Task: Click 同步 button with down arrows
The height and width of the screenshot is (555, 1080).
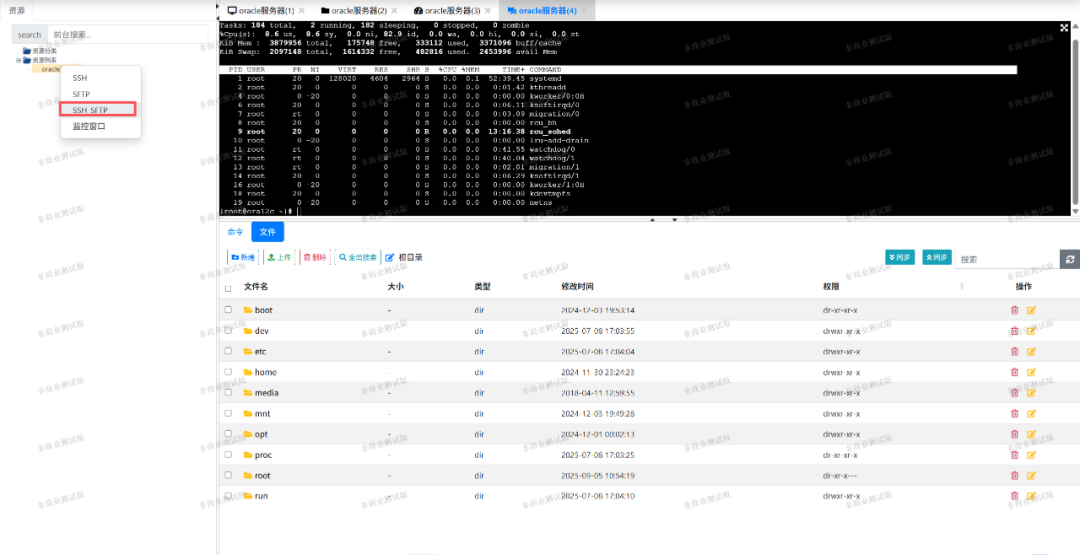Action: 900,257
